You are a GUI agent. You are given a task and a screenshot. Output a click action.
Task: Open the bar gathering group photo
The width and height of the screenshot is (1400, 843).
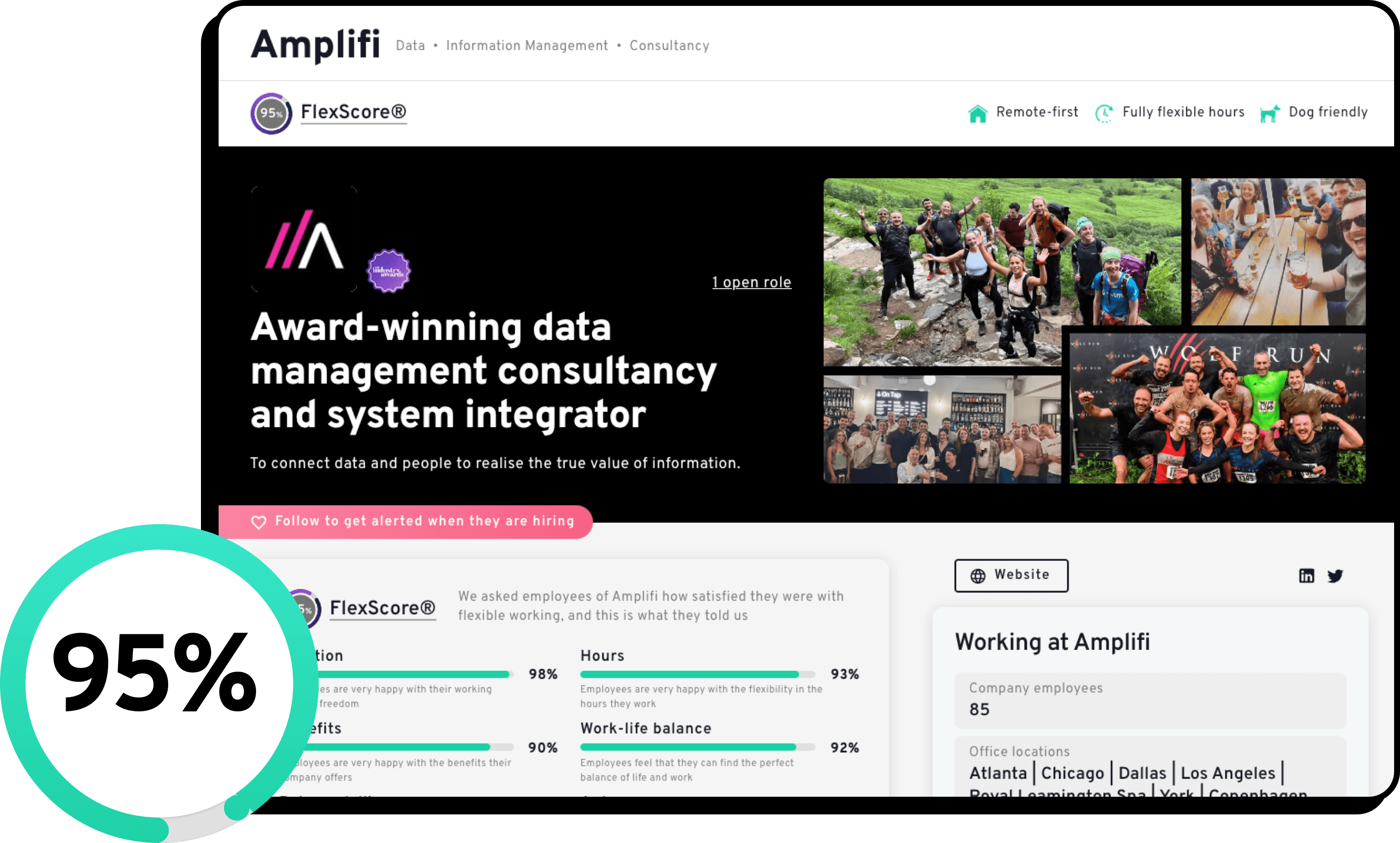coord(941,429)
